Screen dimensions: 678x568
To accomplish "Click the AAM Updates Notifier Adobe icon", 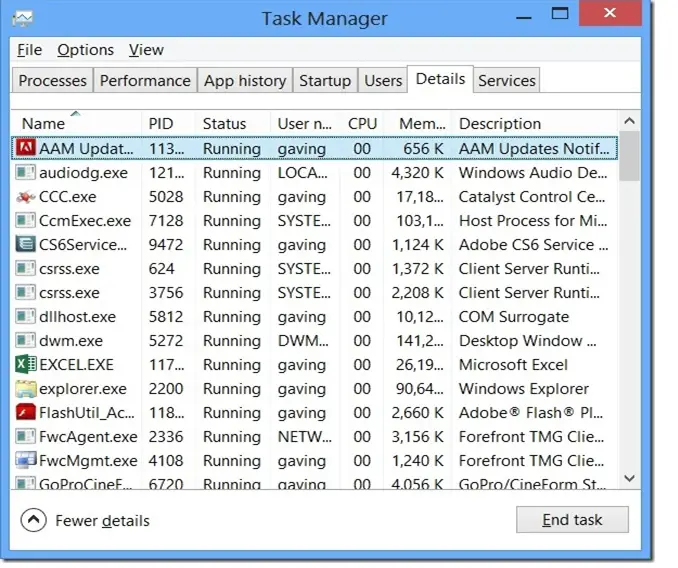I will click(26, 148).
